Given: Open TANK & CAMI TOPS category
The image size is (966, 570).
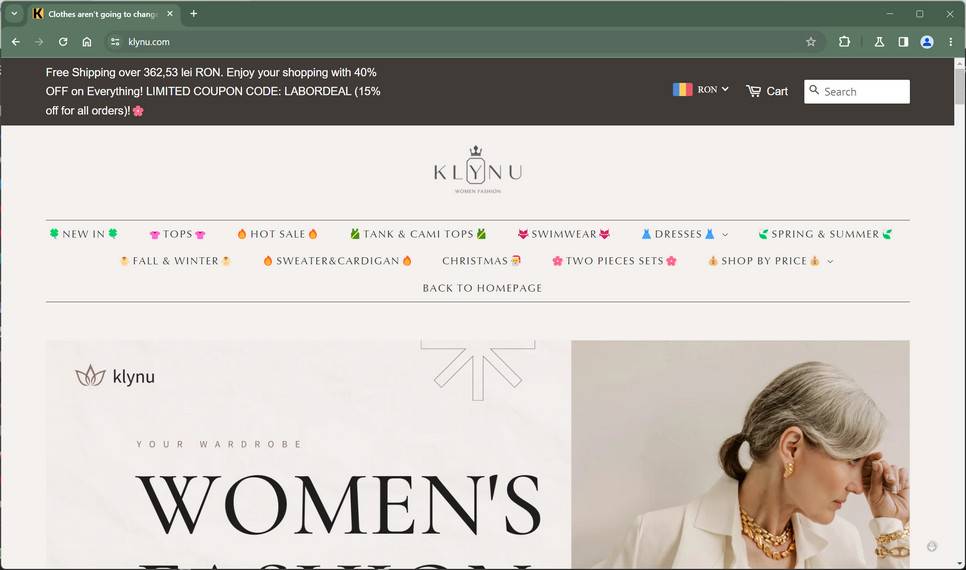Looking at the screenshot, I should click(418, 234).
